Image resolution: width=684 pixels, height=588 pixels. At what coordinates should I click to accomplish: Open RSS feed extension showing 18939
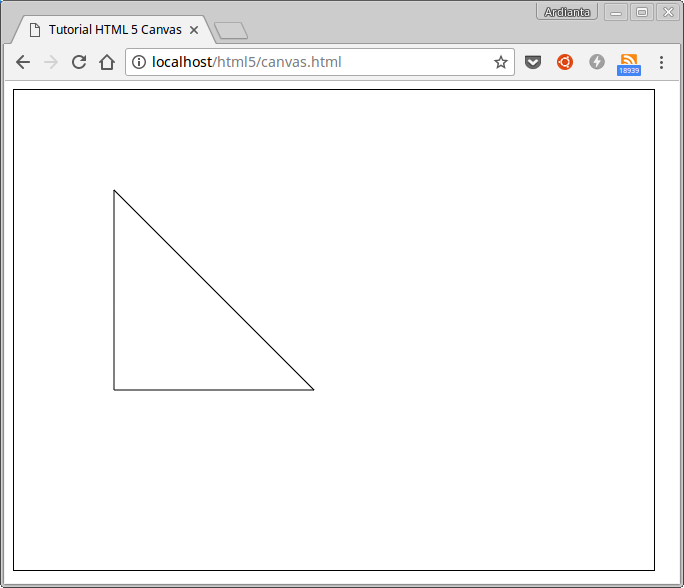(629, 64)
